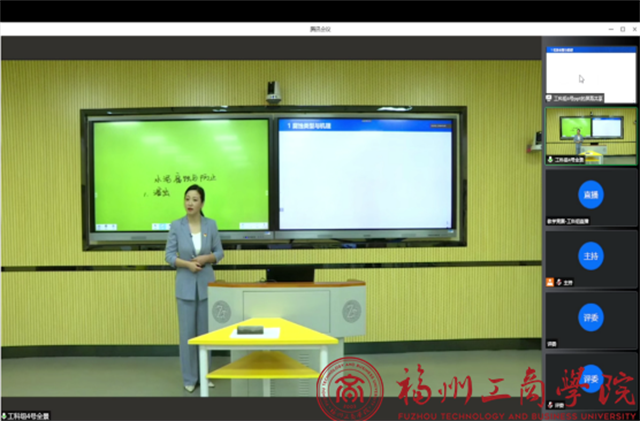Click screen share icon on first tile

tap(549, 99)
